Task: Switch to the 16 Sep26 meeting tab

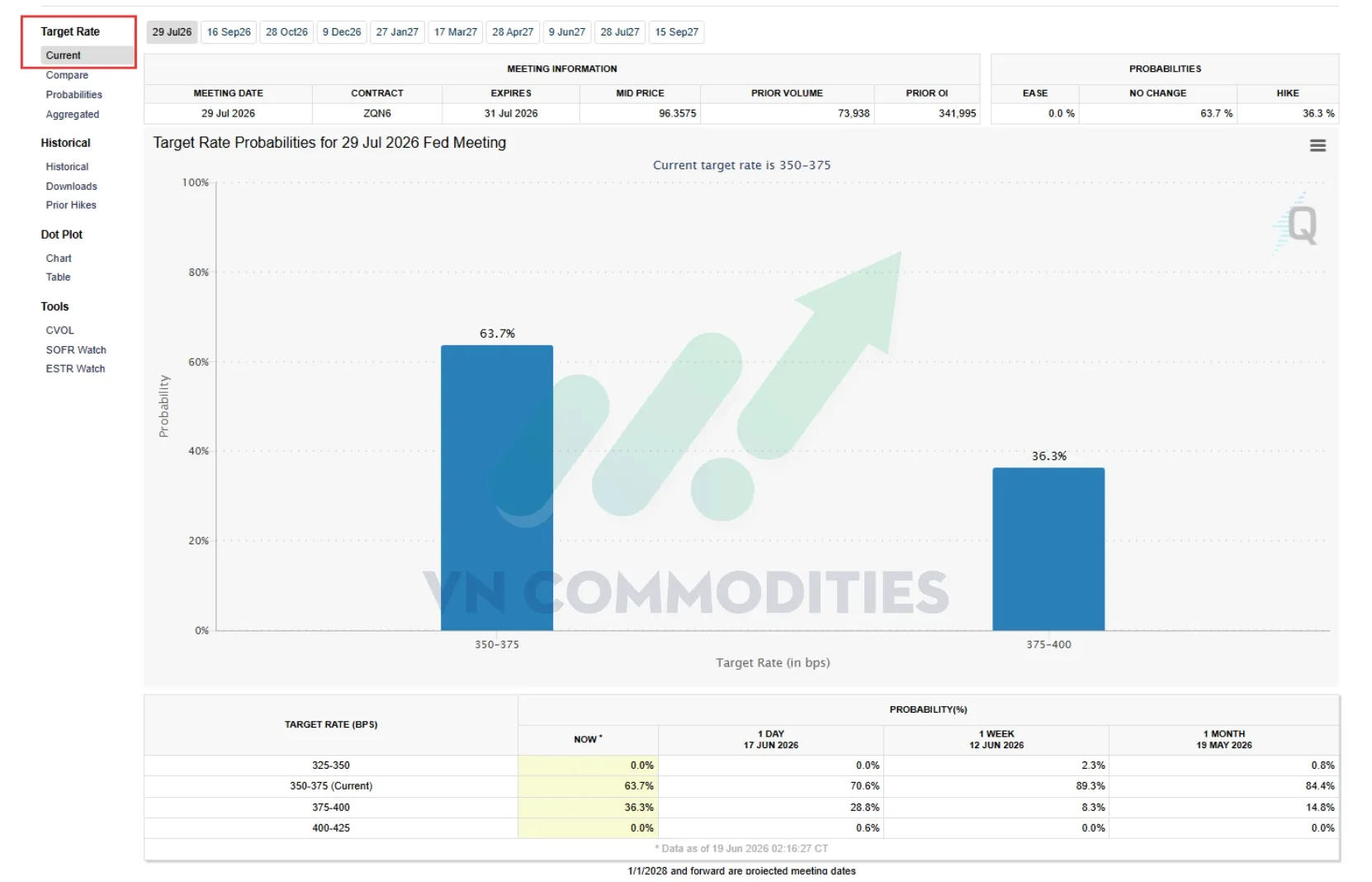Action: click(x=229, y=32)
